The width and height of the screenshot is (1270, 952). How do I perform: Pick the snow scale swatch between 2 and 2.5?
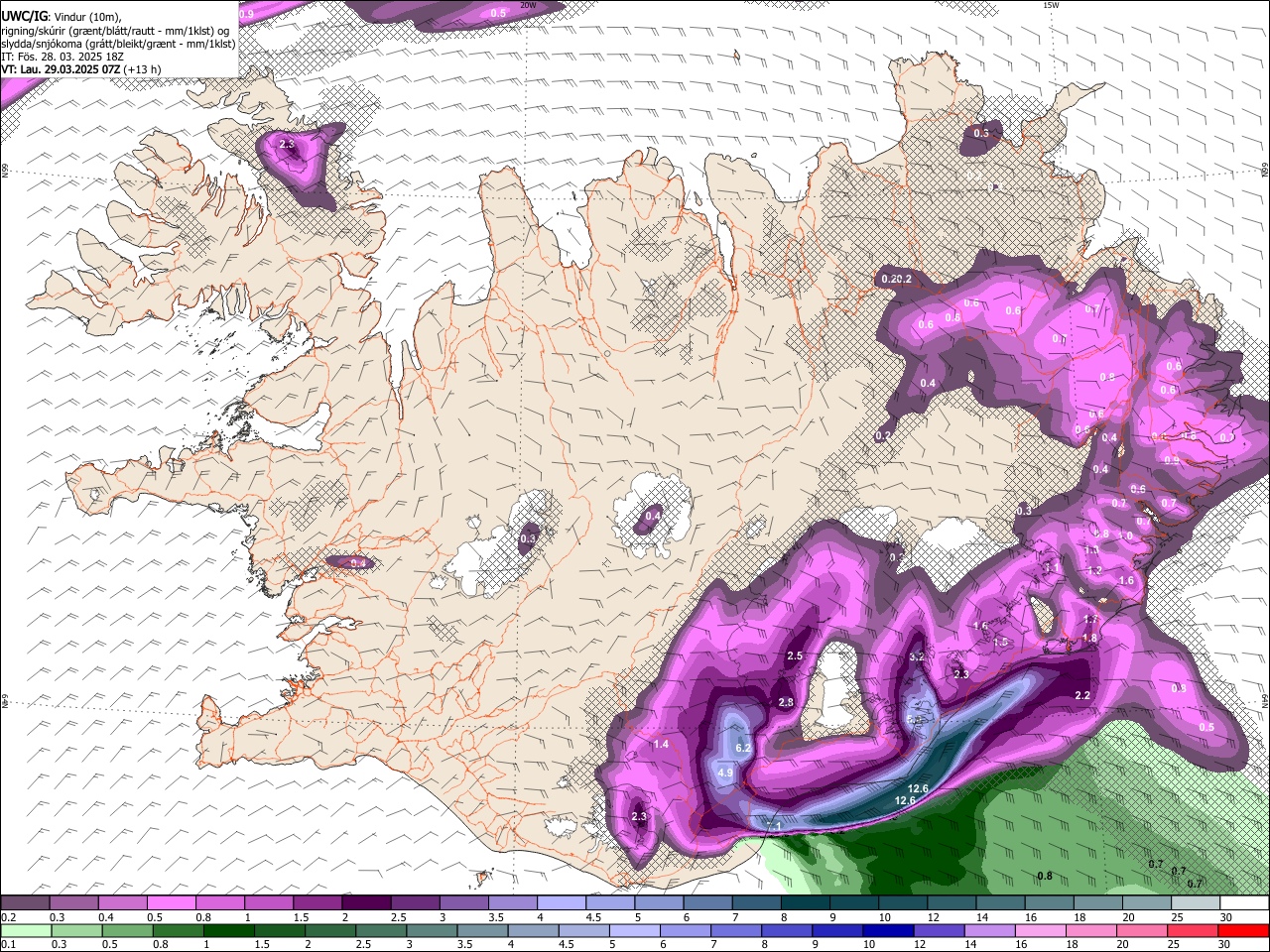(366, 902)
